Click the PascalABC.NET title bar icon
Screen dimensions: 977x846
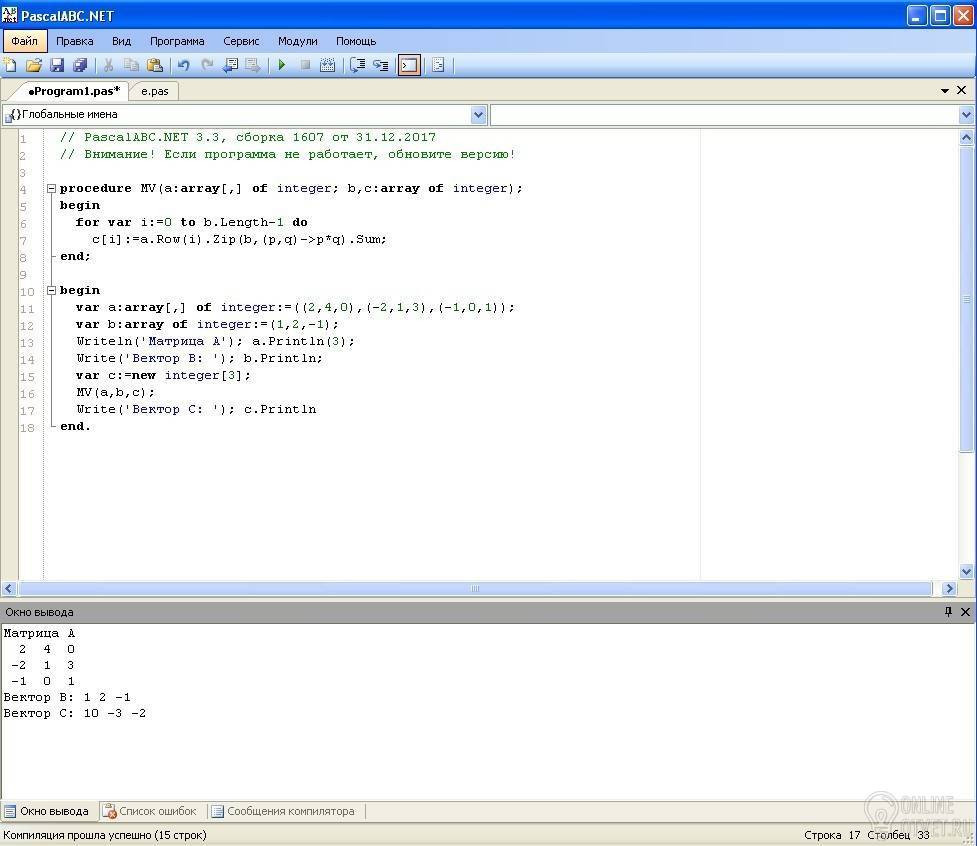coord(9,14)
